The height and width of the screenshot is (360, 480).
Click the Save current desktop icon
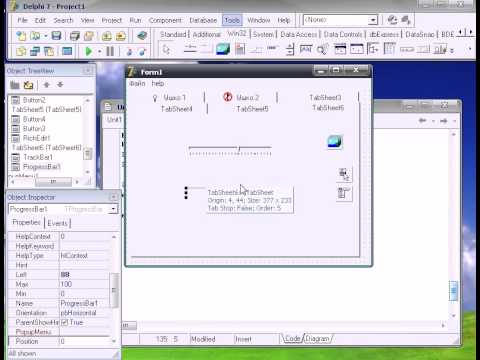click(392, 20)
